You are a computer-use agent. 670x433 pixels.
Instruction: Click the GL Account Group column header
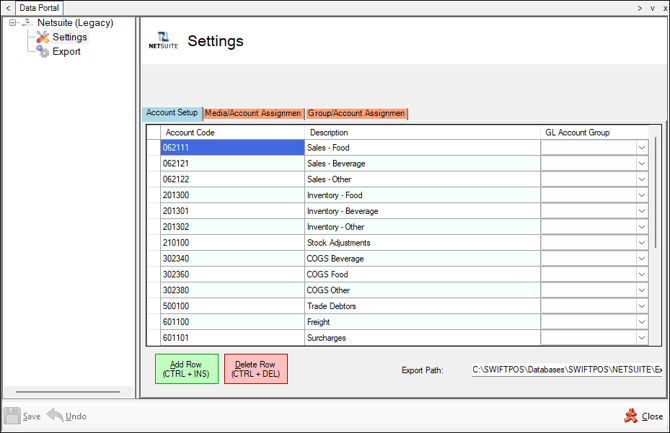point(594,133)
